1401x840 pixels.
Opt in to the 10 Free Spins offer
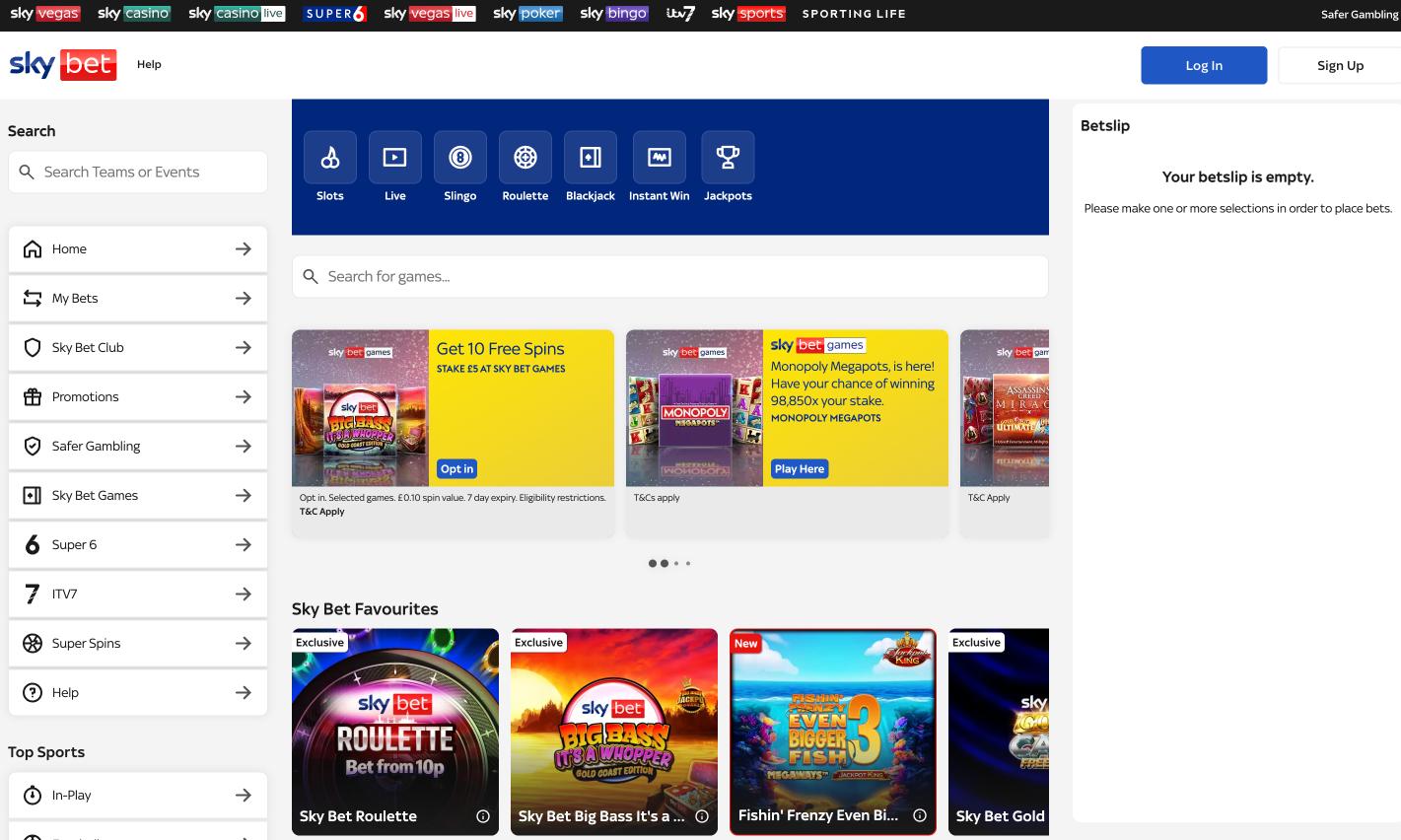(455, 468)
